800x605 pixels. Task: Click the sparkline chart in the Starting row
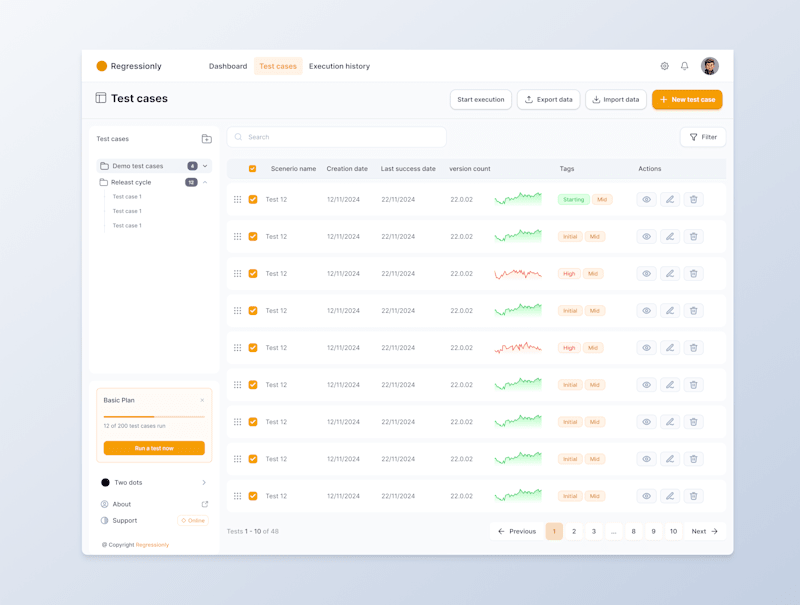click(518, 198)
